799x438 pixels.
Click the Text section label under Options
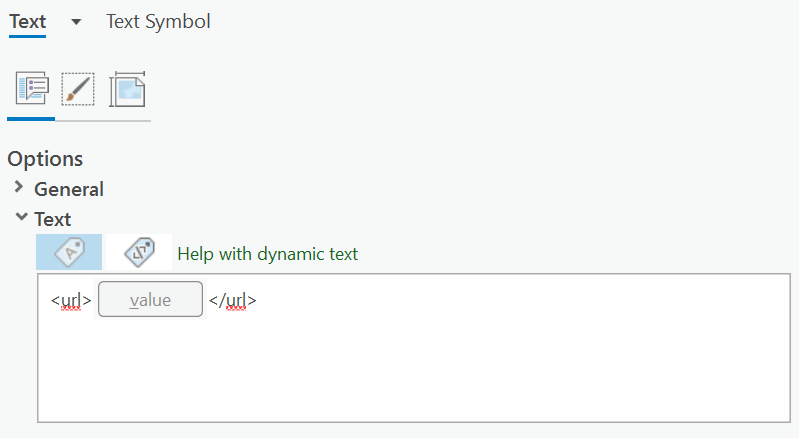pyautogui.click(x=53, y=219)
